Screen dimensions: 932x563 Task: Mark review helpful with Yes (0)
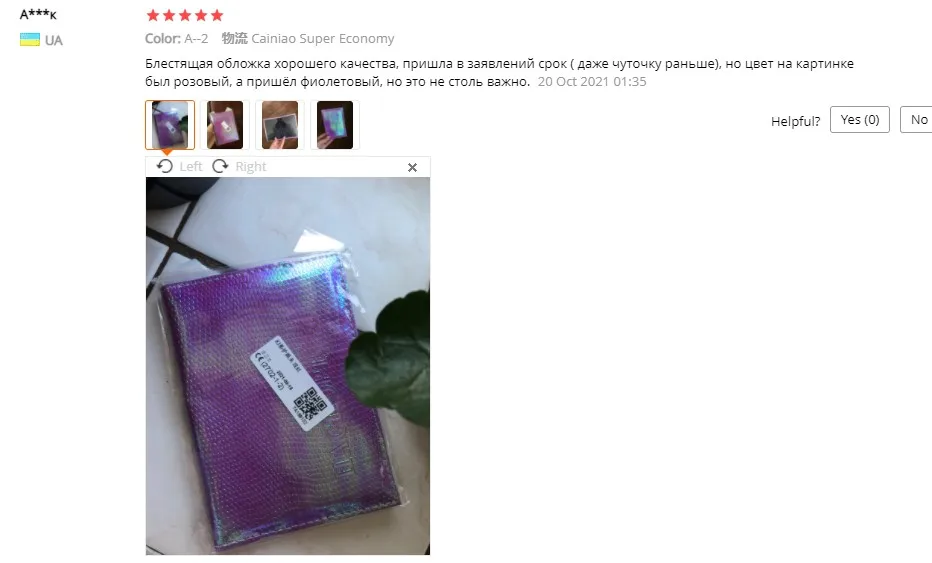pos(859,119)
